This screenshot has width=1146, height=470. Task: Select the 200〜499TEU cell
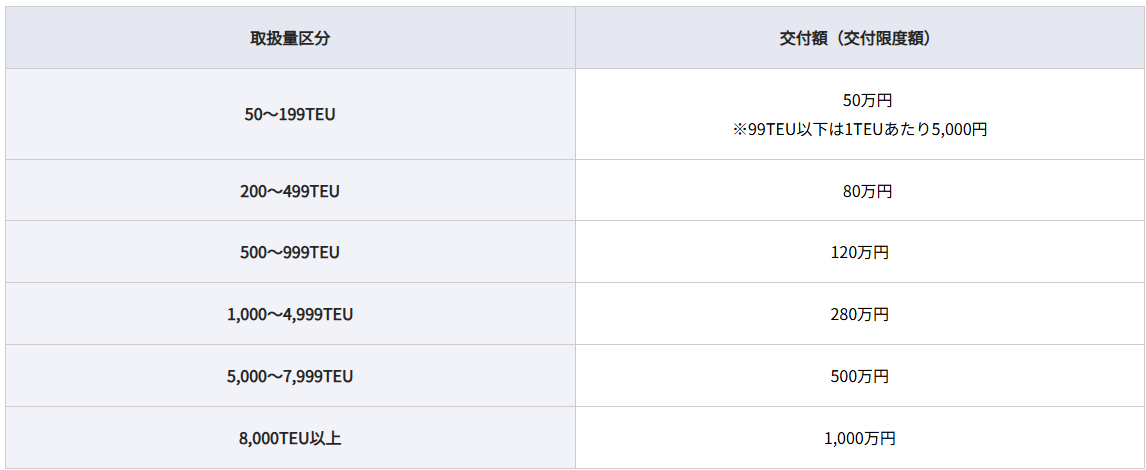[x=290, y=191]
